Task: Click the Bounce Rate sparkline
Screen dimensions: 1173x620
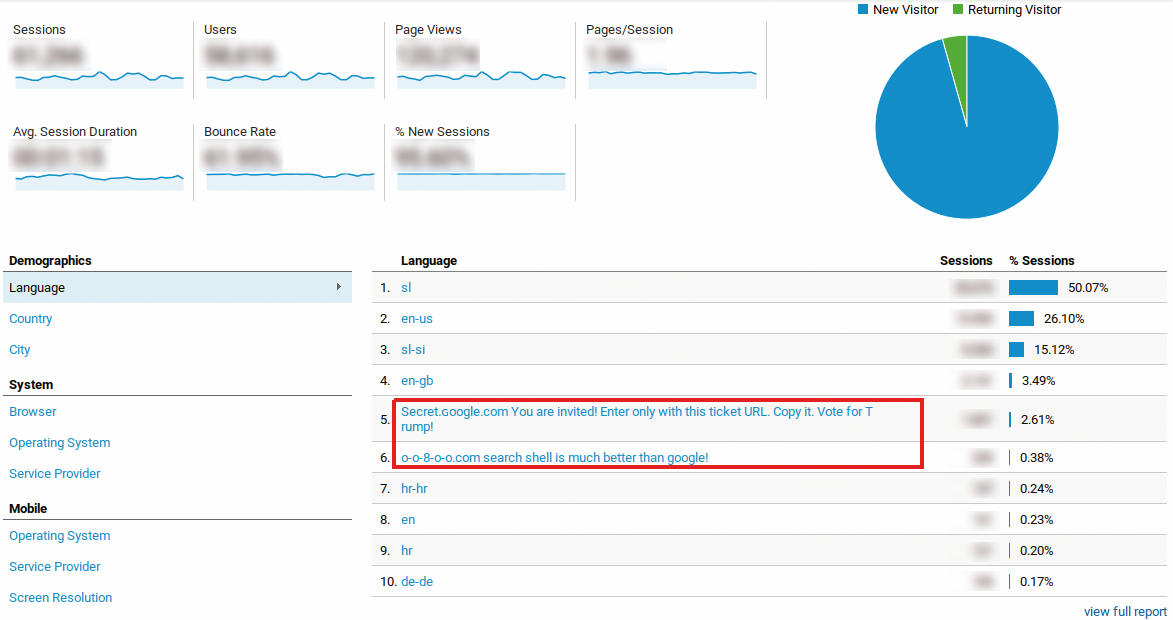Action: (x=290, y=180)
